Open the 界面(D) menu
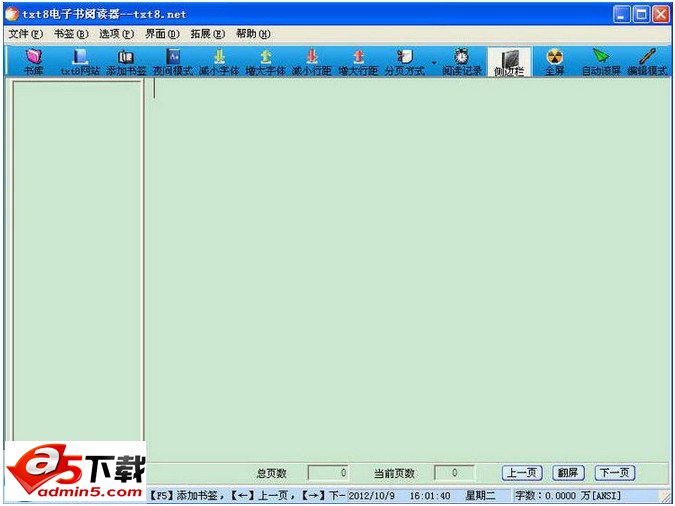 click(x=162, y=34)
